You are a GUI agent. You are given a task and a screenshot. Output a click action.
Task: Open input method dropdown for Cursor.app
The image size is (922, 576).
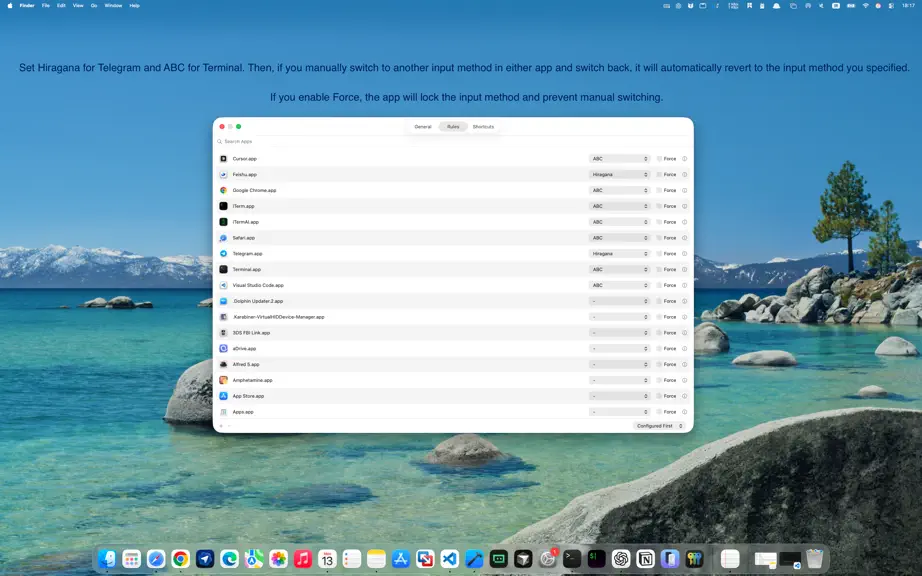click(619, 159)
